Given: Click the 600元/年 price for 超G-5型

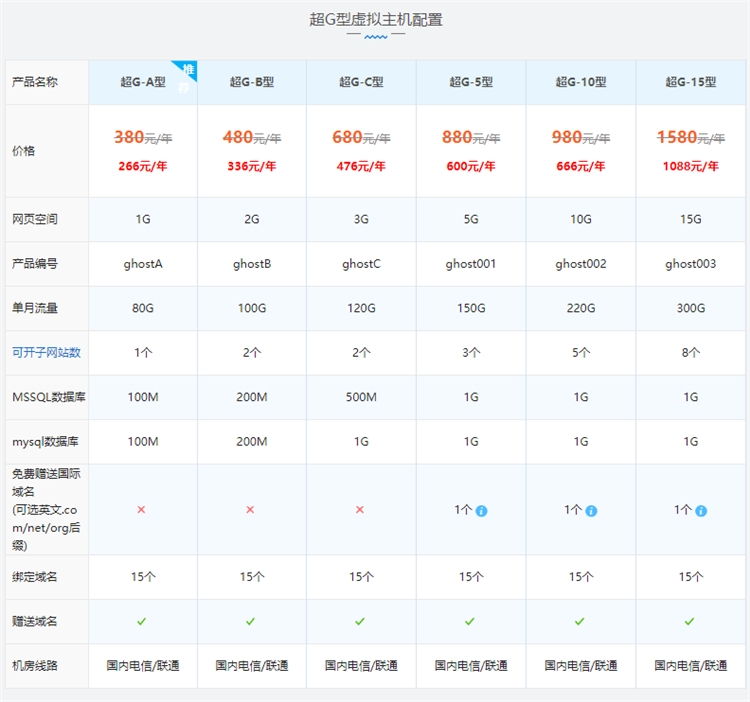Looking at the screenshot, I should pos(470,167).
